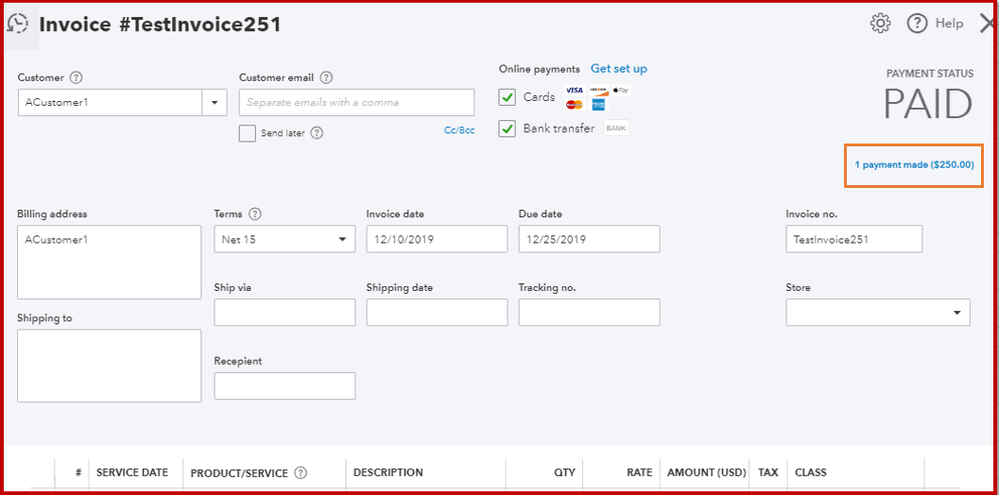
Task: Click the Customer email input field
Action: pyautogui.click(x=357, y=103)
